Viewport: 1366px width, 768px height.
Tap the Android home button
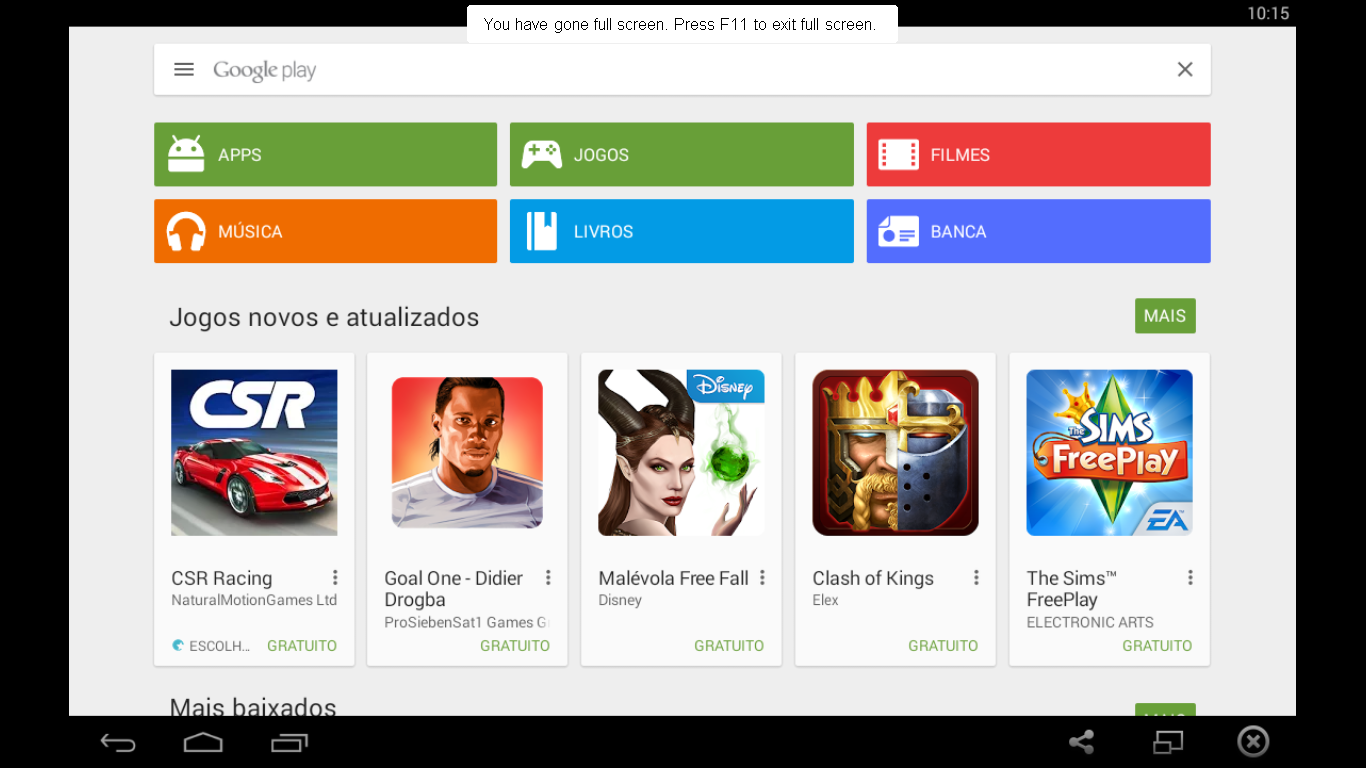tap(203, 742)
